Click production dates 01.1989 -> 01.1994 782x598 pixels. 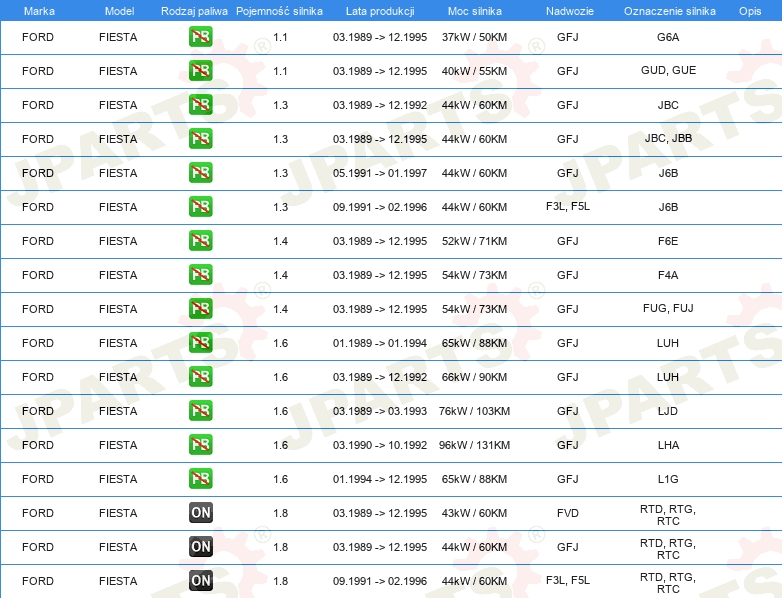pyautogui.click(x=380, y=343)
